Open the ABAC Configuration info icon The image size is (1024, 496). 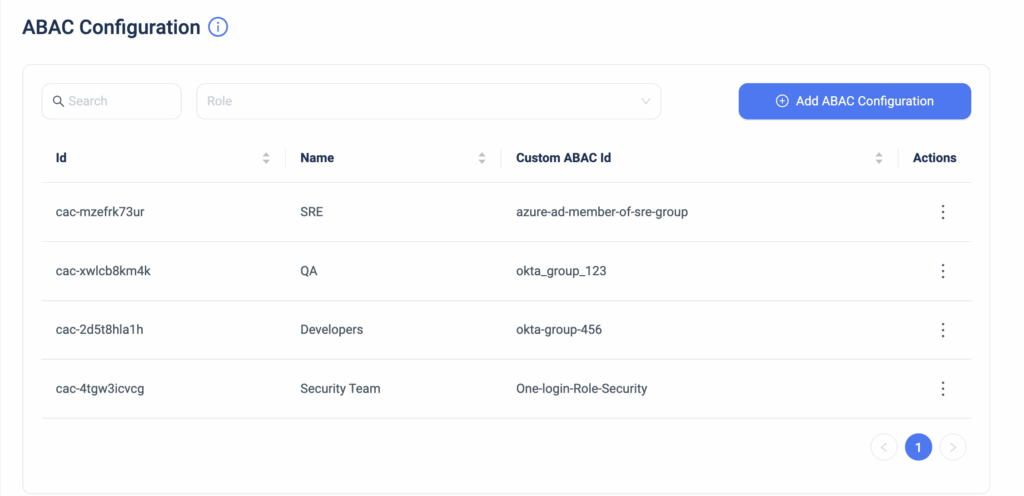[x=217, y=27]
